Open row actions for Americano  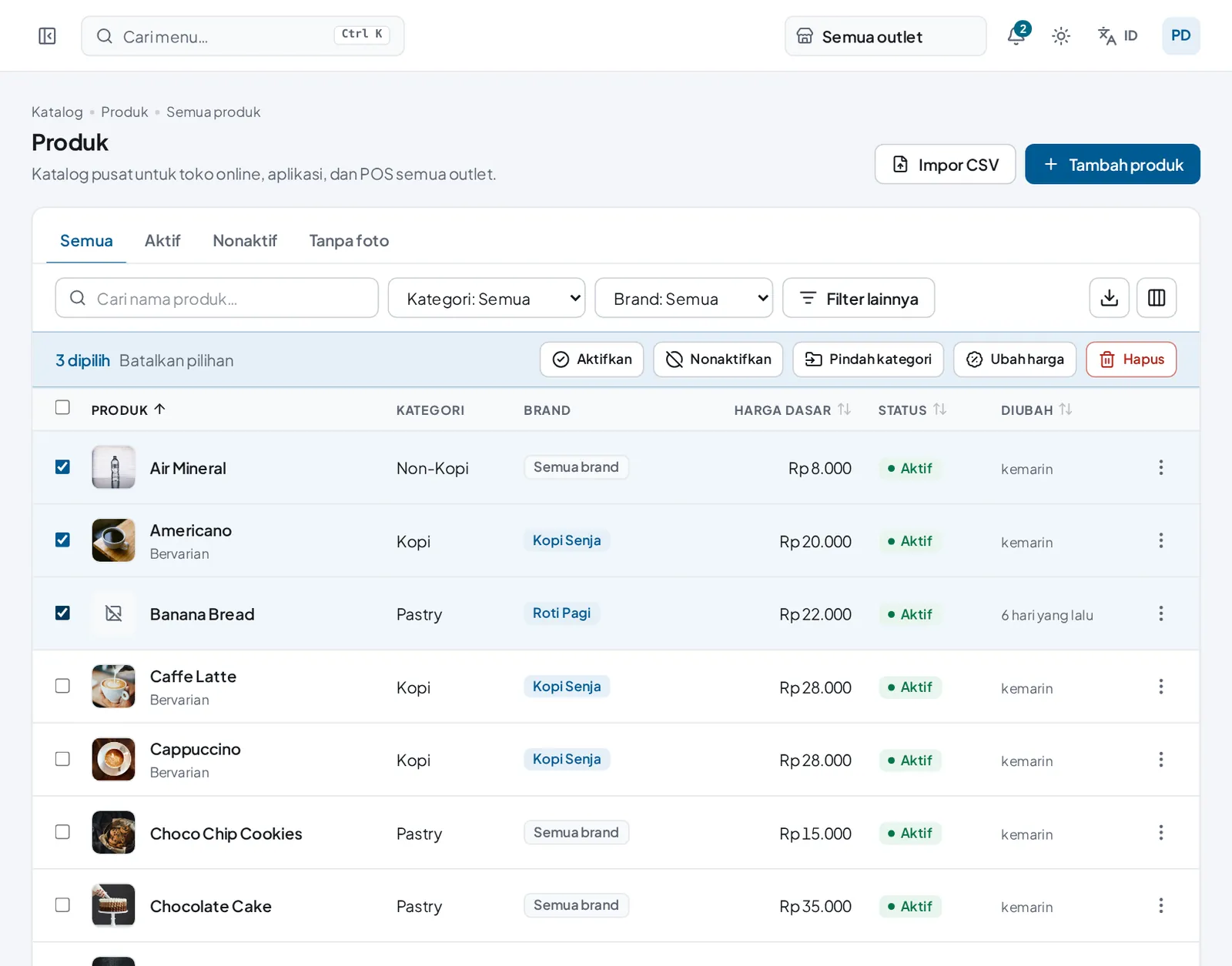pos(1160,540)
